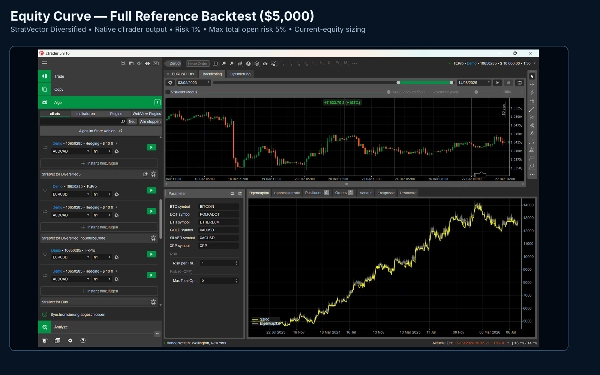The width and height of the screenshot is (600, 375).
Task: Open the timeframe dropdown of the topmost instance
Action: tap(102, 151)
